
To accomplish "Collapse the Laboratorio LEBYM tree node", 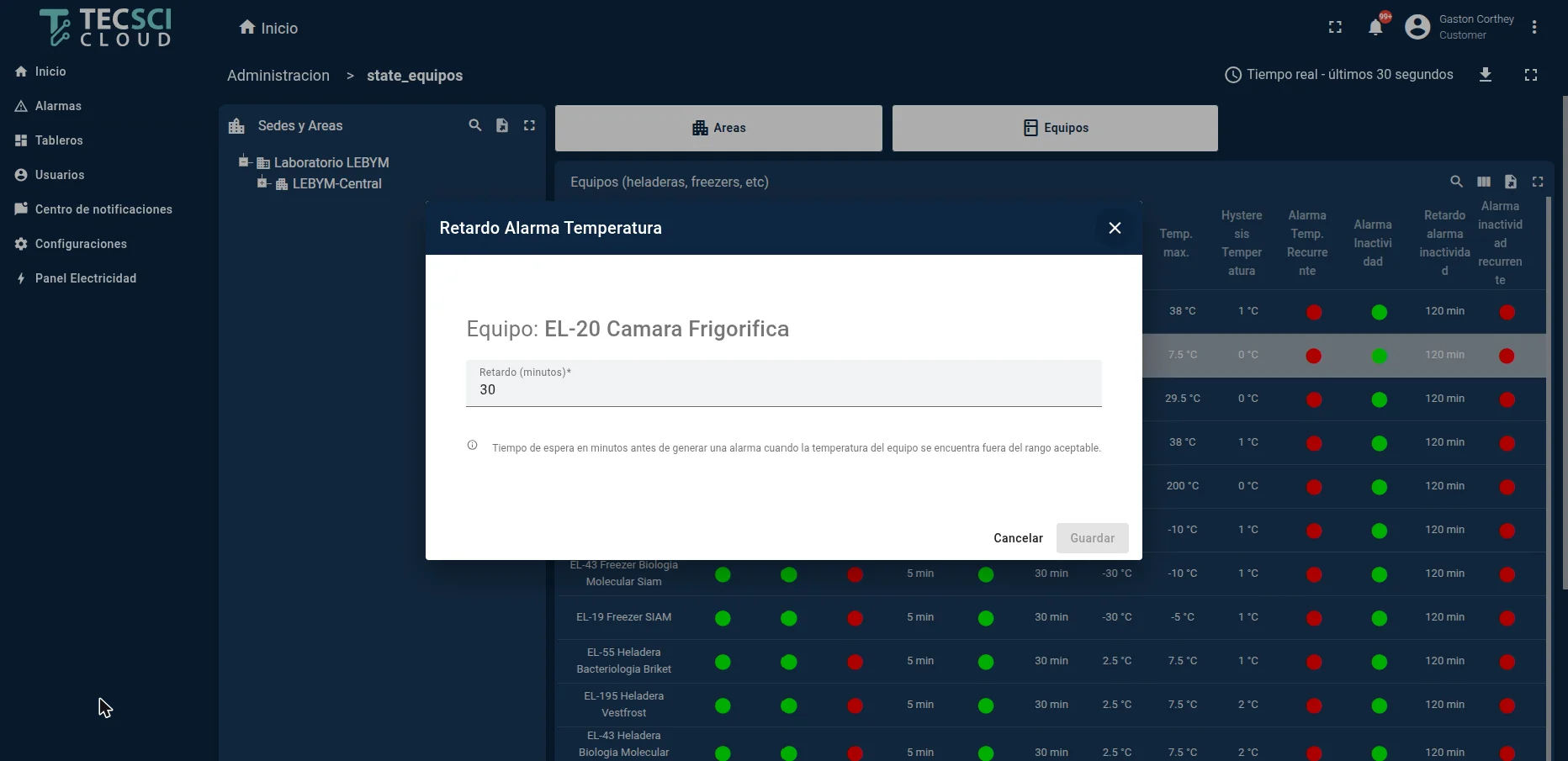I will coord(243,161).
